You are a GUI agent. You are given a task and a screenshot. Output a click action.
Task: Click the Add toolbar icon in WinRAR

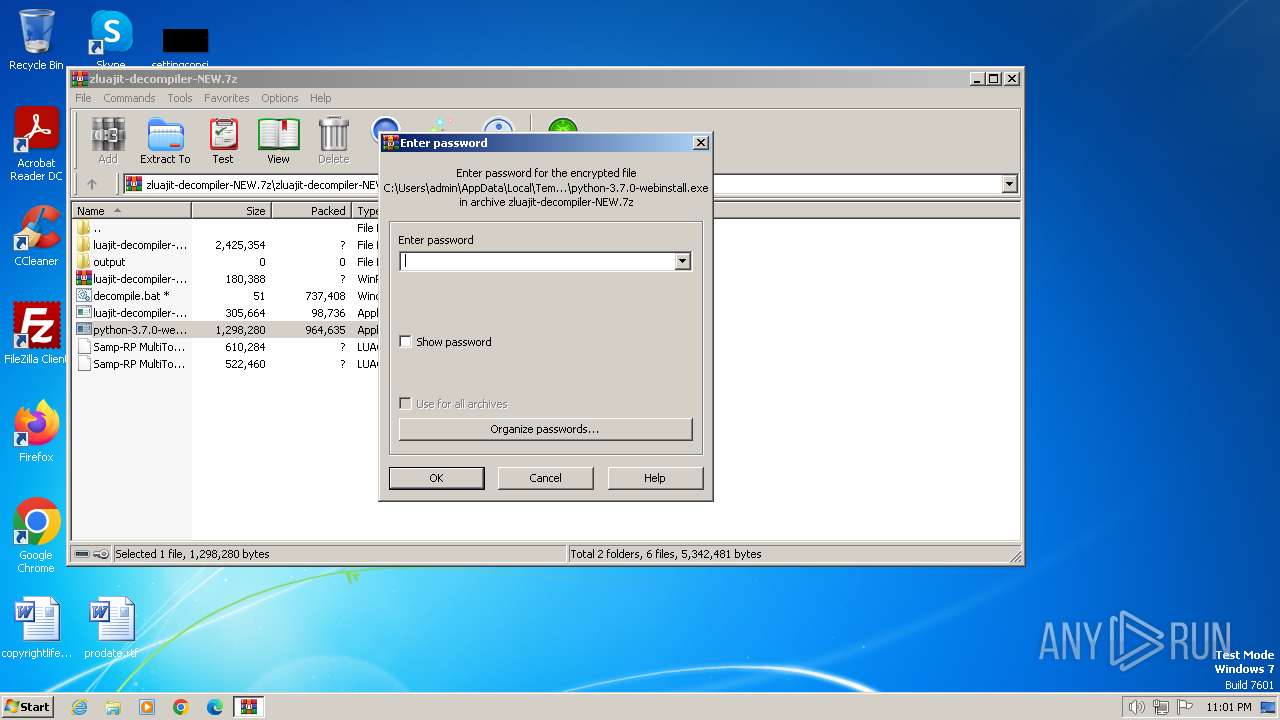tap(107, 141)
